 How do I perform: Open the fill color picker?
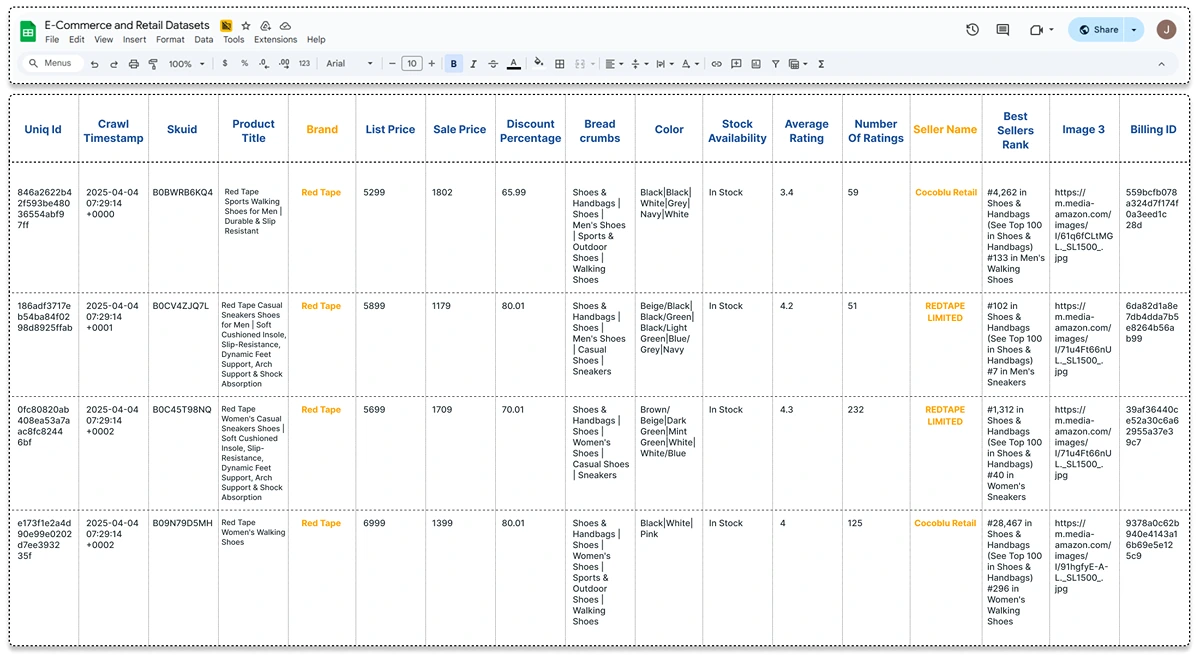pyautogui.click(x=539, y=63)
